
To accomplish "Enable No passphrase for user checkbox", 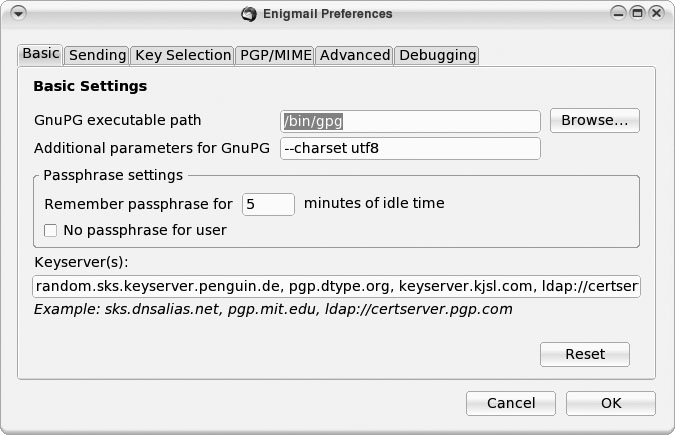I will point(51,231).
